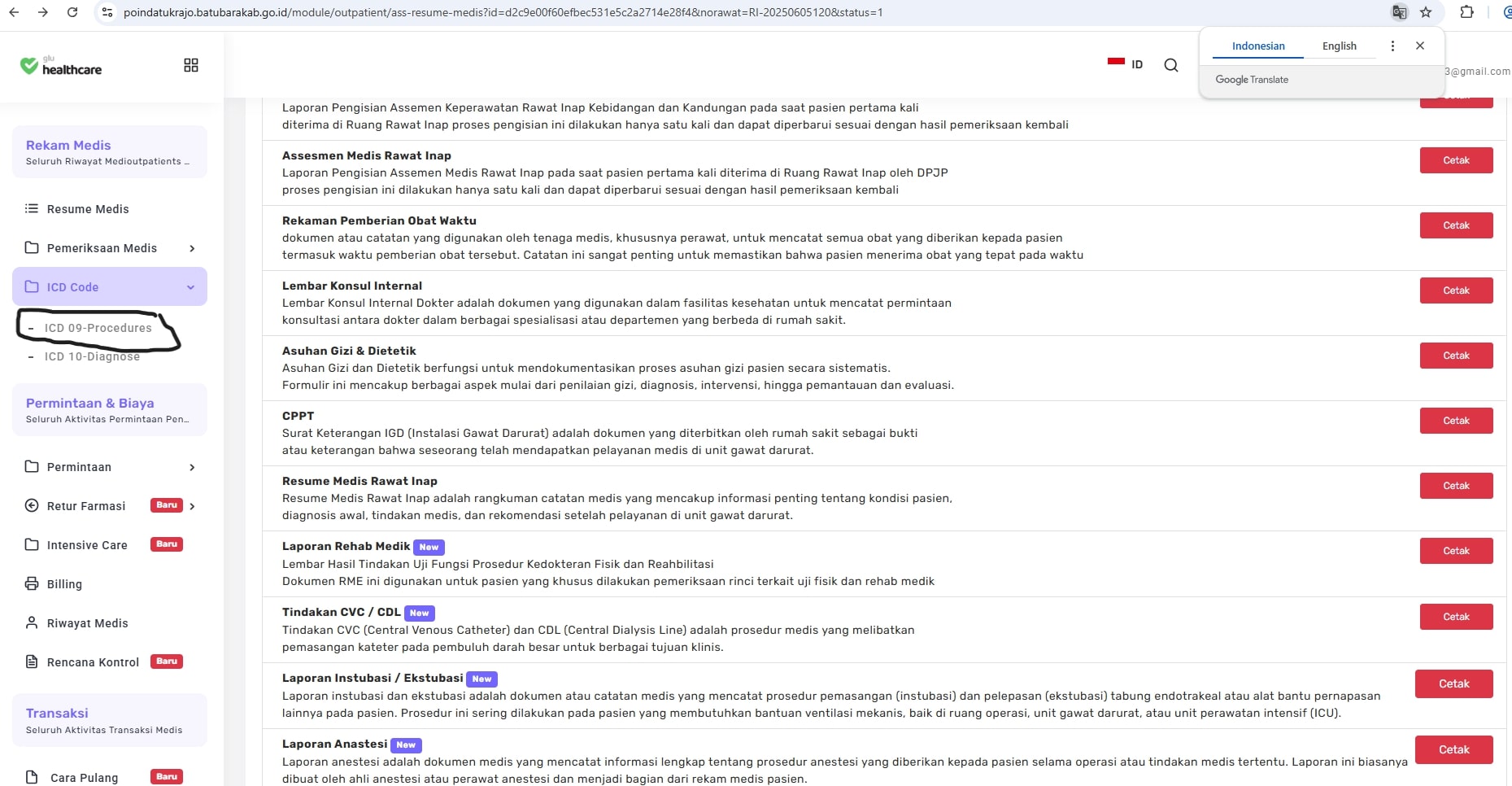
Task: Click the Google Translate icon in address bar
Action: pos(1399,12)
